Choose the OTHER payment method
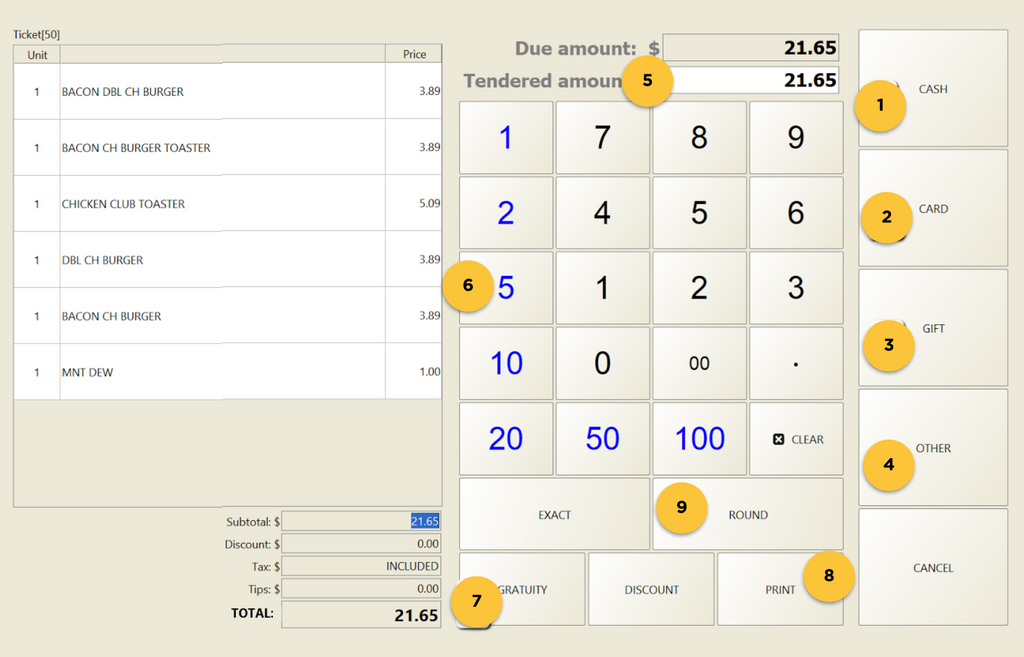Viewport: 1024px width, 657px height. [x=931, y=448]
